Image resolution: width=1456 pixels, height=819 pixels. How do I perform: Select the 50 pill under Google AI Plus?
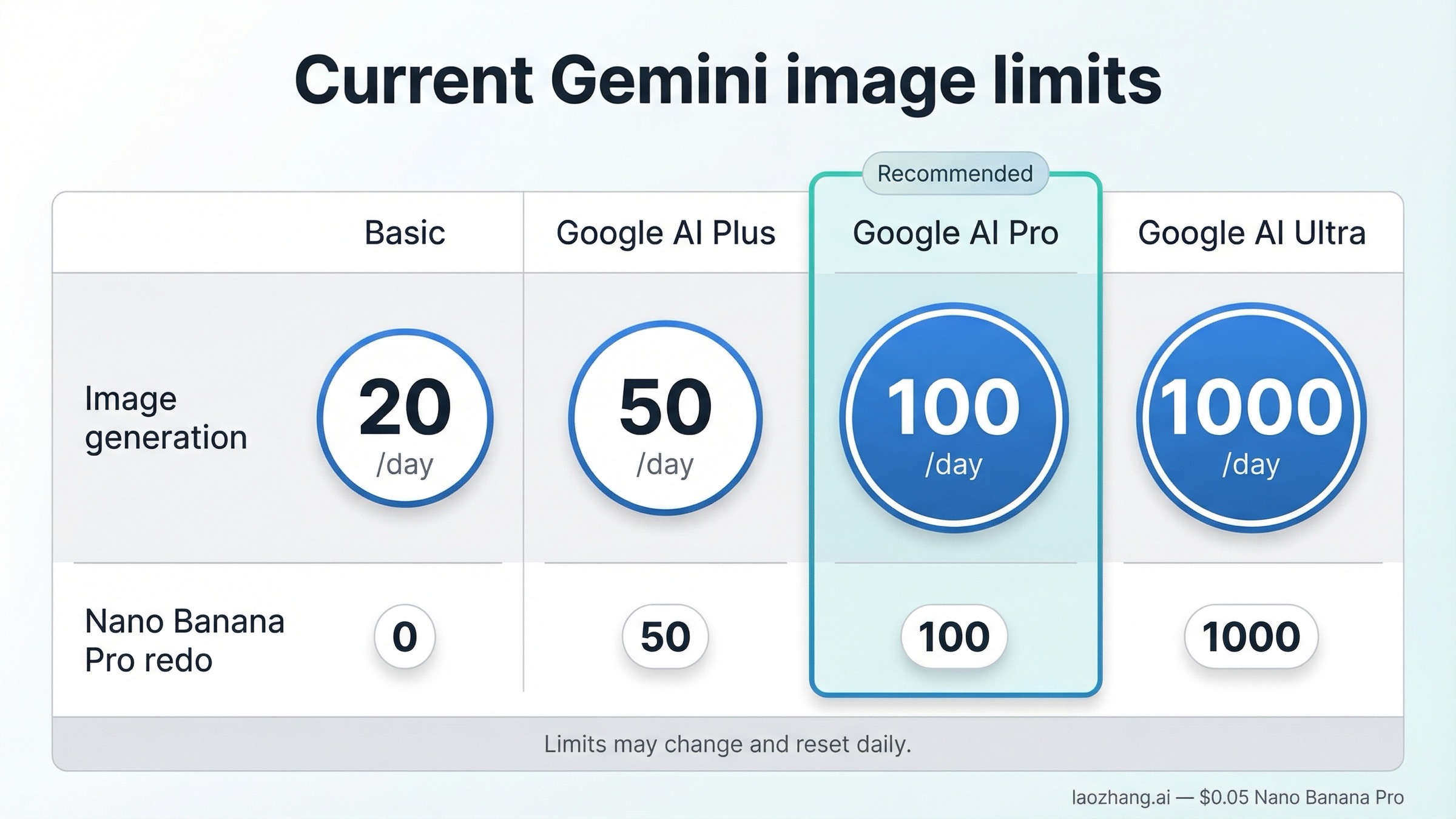664,636
